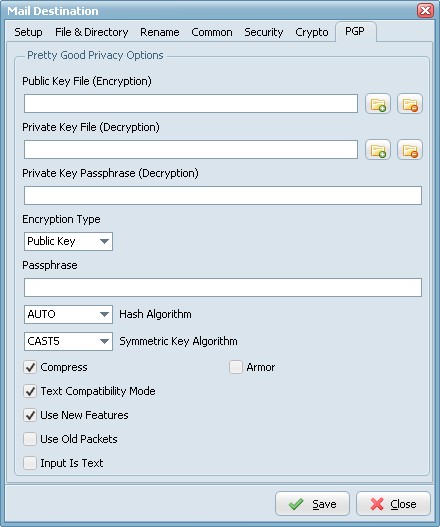Enable the Armor checkbox
440x527 pixels.
point(236,367)
